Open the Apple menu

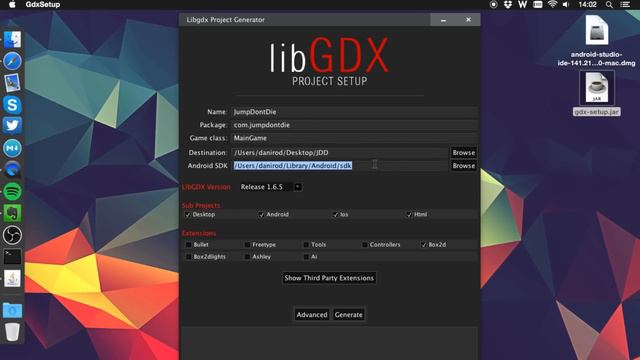pos(12,4)
